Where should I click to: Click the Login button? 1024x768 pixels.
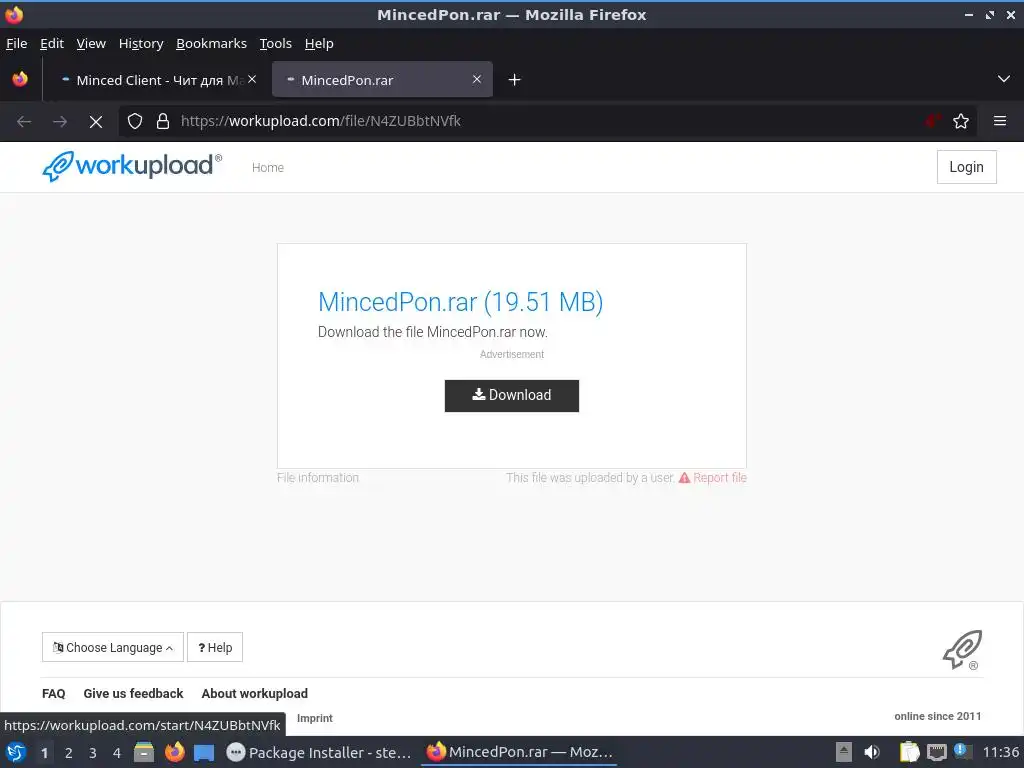pos(966,167)
